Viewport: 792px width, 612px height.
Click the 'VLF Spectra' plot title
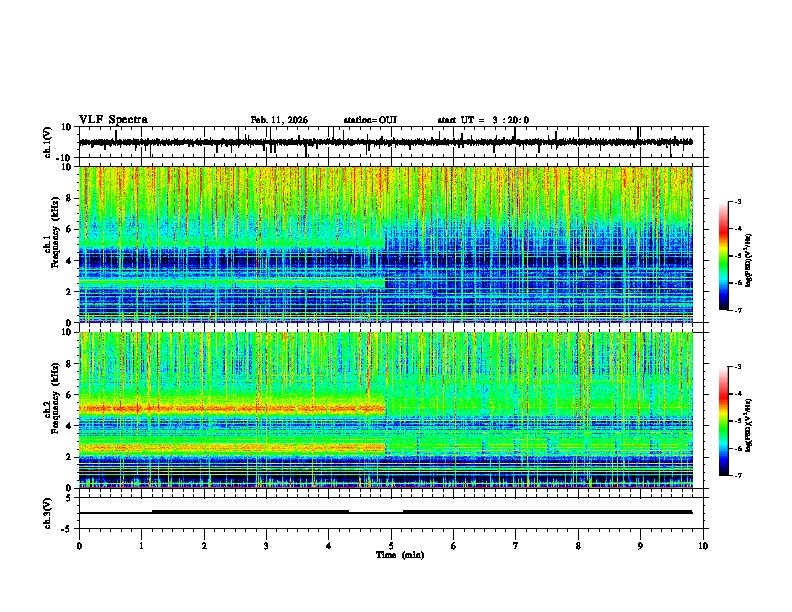(x=113, y=120)
